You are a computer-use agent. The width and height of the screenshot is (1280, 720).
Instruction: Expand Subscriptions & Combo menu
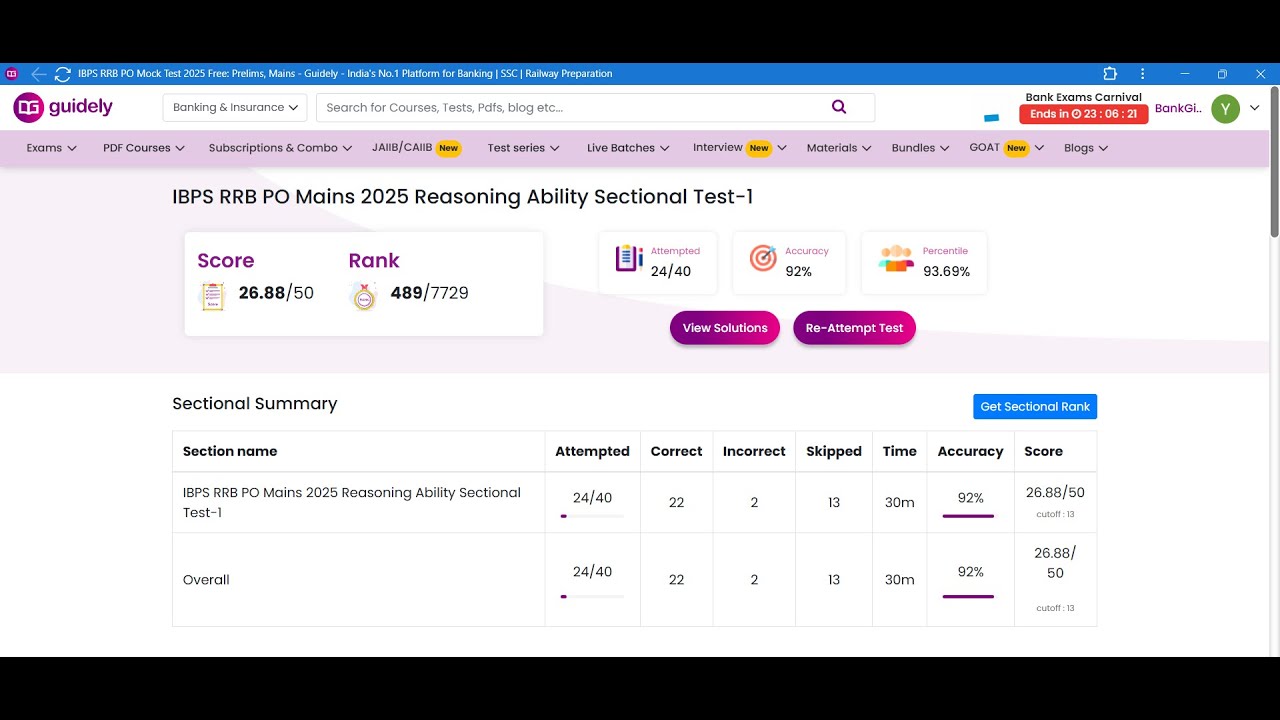(280, 148)
